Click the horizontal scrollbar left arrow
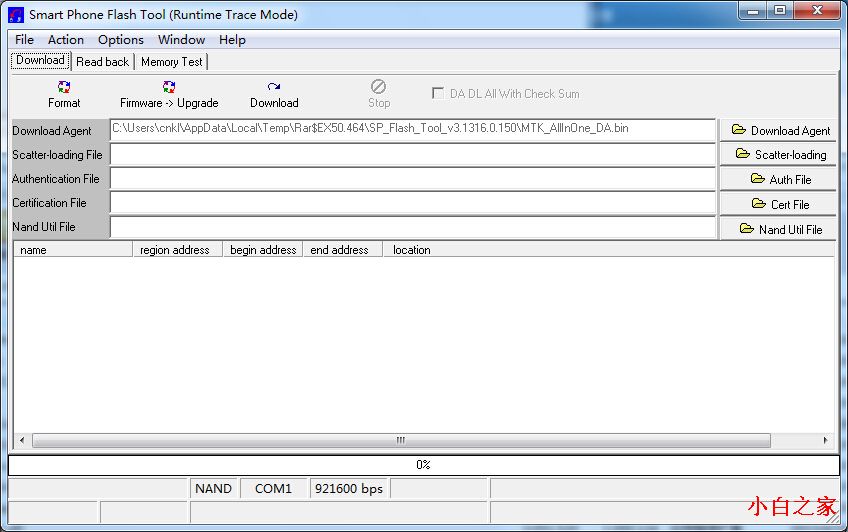 [x=22, y=440]
